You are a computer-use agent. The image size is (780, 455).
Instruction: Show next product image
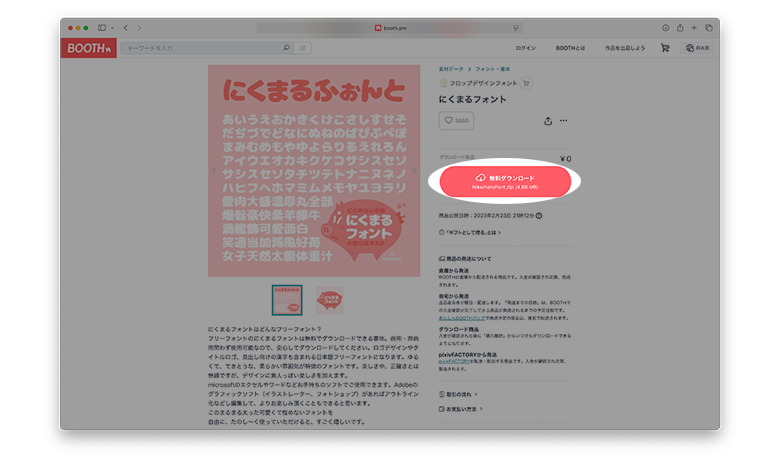(414, 171)
